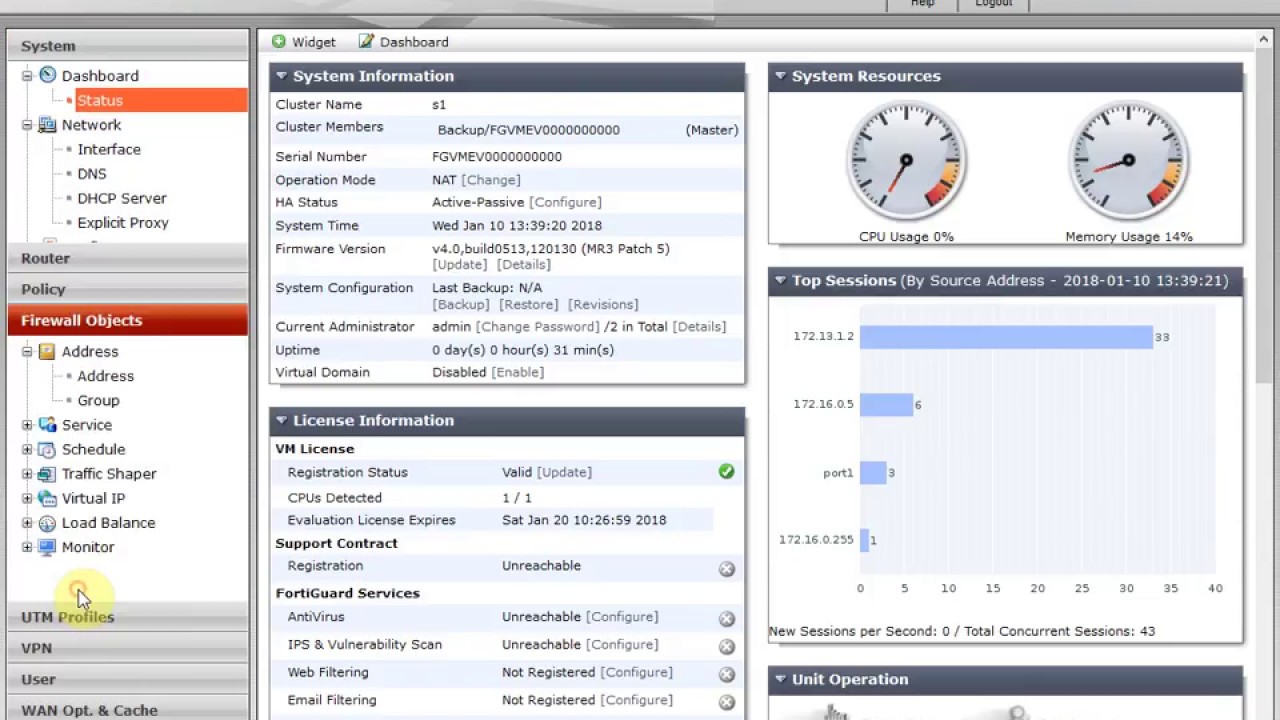The image size is (1280, 720).
Task: Select Group under Address
Action: point(98,400)
